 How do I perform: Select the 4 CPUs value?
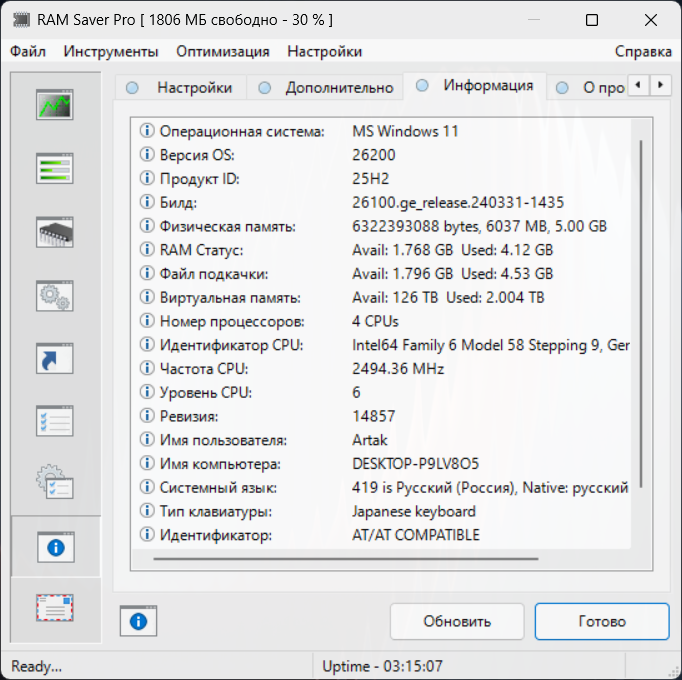click(375, 321)
